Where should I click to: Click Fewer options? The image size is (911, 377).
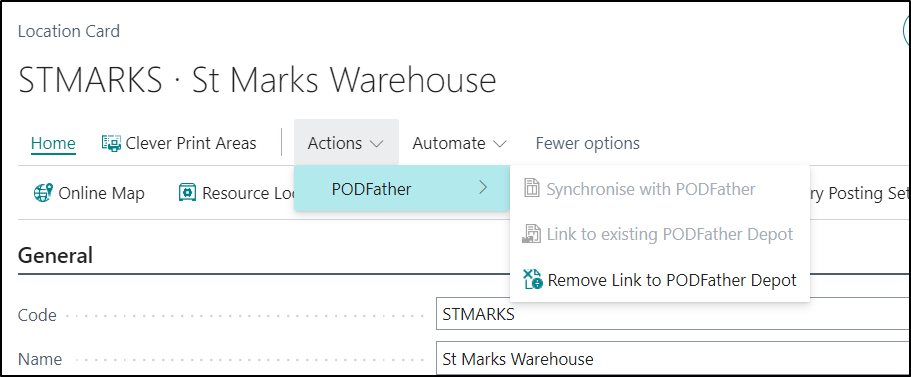[x=587, y=143]
